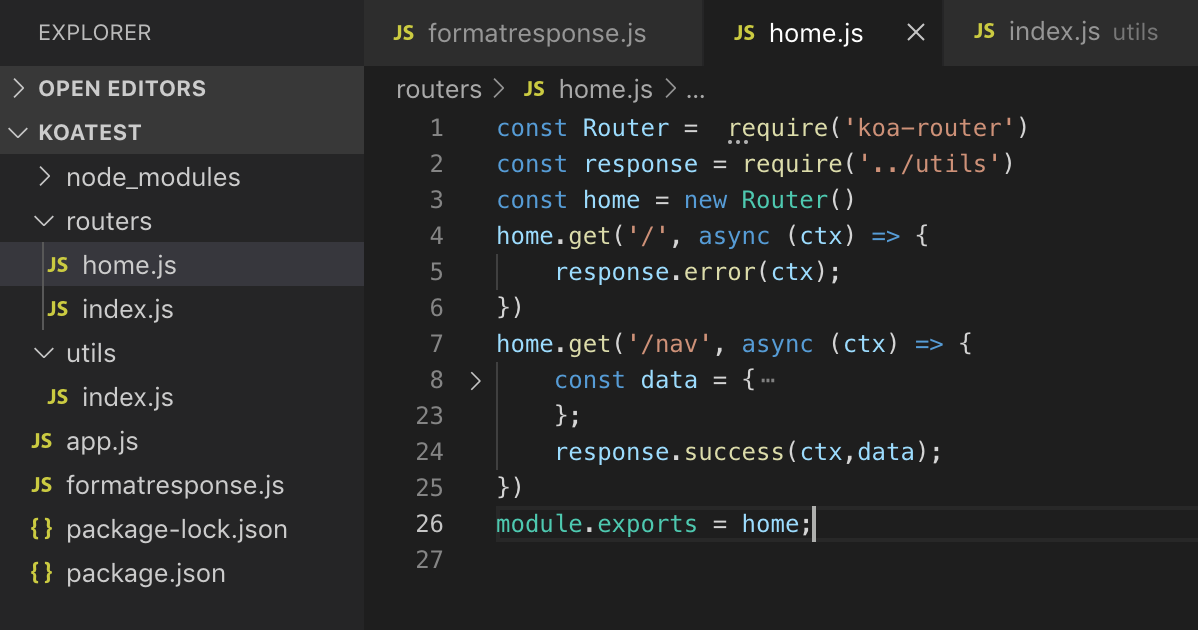Expand the Open Editors section
This screenshot has height=630, width=1198.
pos(19,88)
